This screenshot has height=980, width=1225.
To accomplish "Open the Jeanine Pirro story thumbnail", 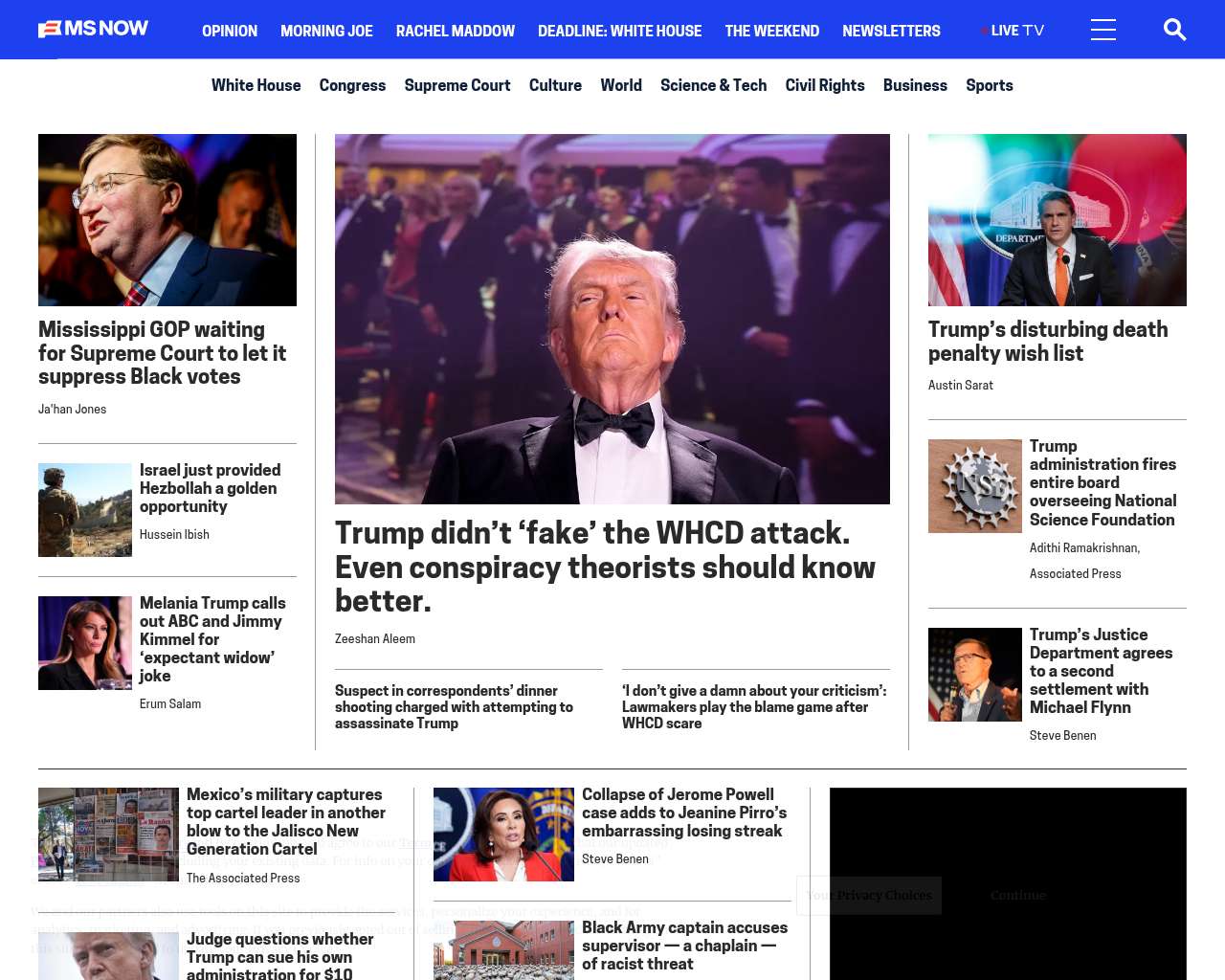I will (x=503, y=835).
